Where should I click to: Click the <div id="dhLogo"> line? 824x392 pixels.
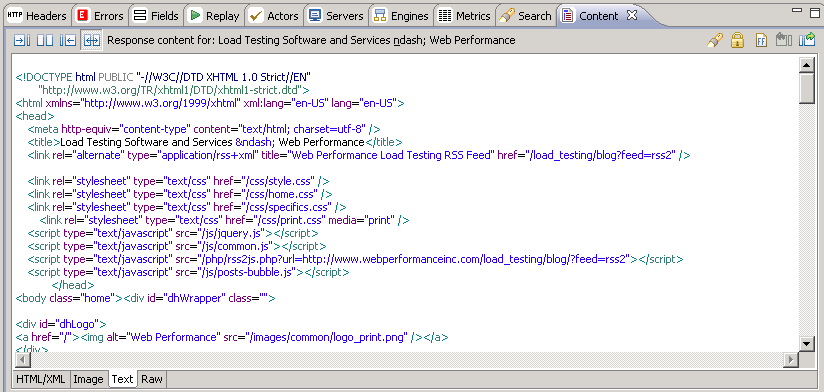pyautogui.click(x=61, y=324)
